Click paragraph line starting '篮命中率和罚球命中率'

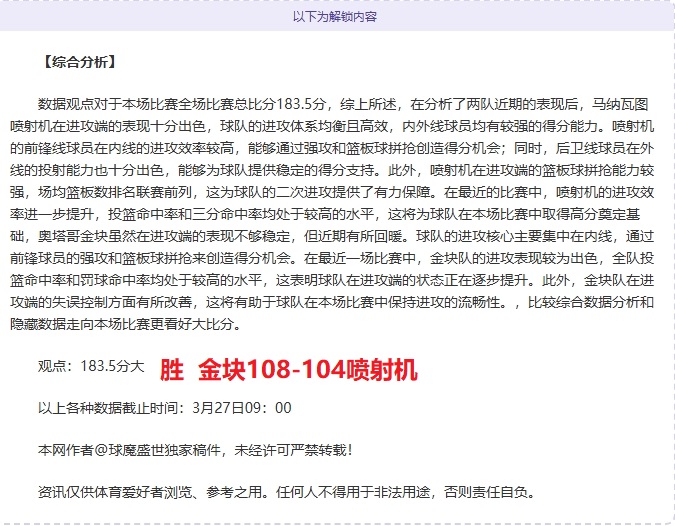(332, 280)
